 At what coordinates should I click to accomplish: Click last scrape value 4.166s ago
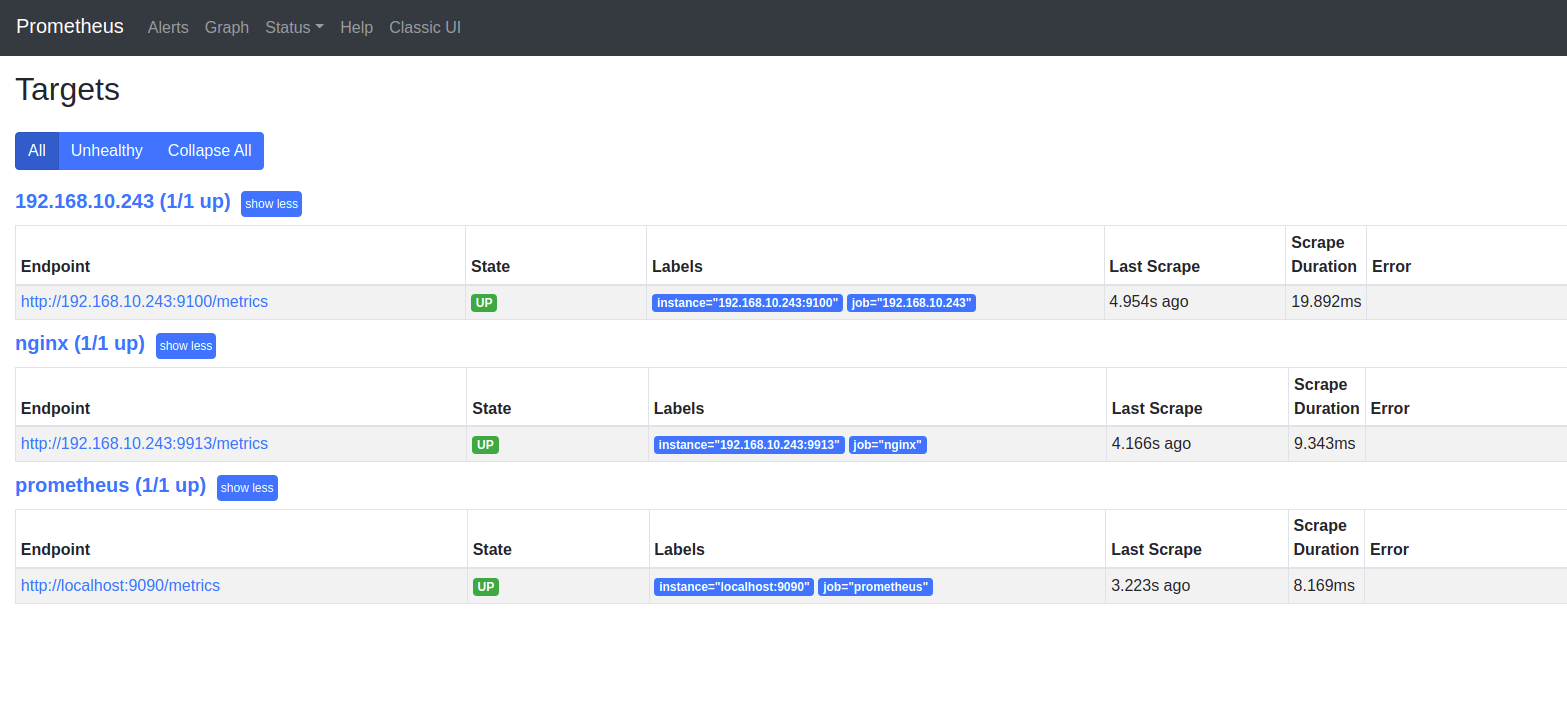tap(1151, 443)
